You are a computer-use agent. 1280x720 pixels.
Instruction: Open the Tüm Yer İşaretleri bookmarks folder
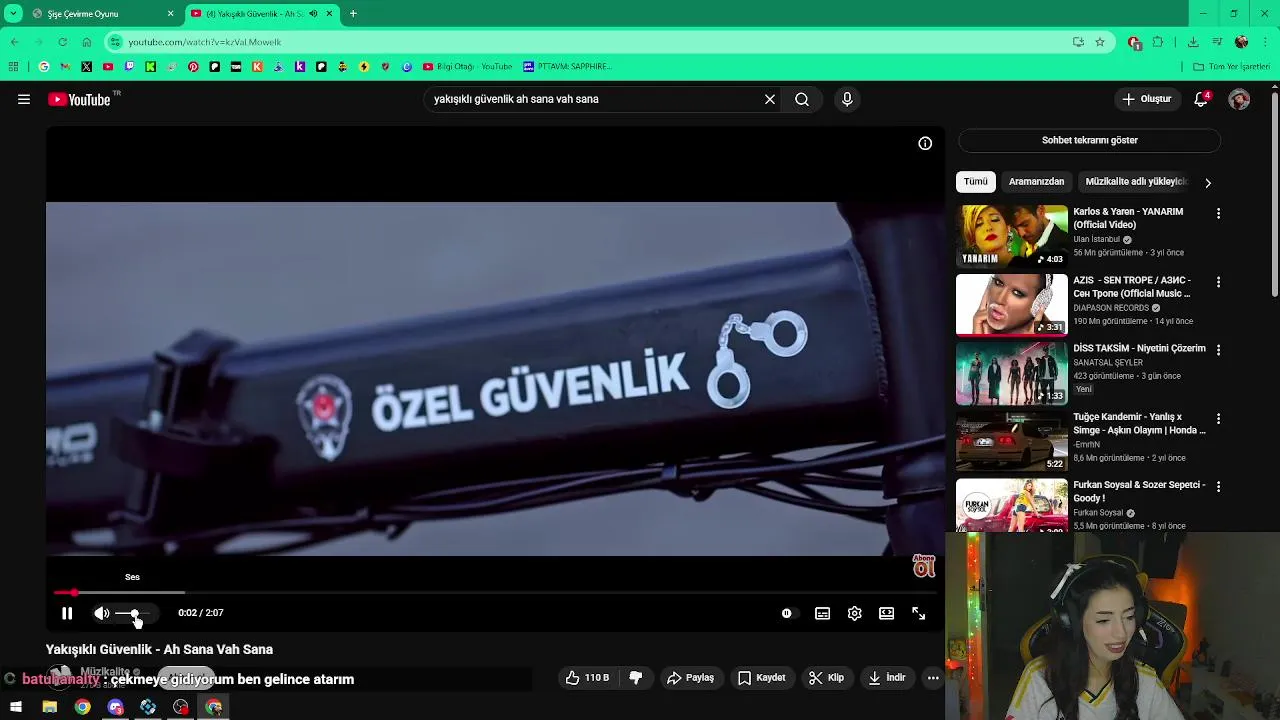tap(1231, 67)
